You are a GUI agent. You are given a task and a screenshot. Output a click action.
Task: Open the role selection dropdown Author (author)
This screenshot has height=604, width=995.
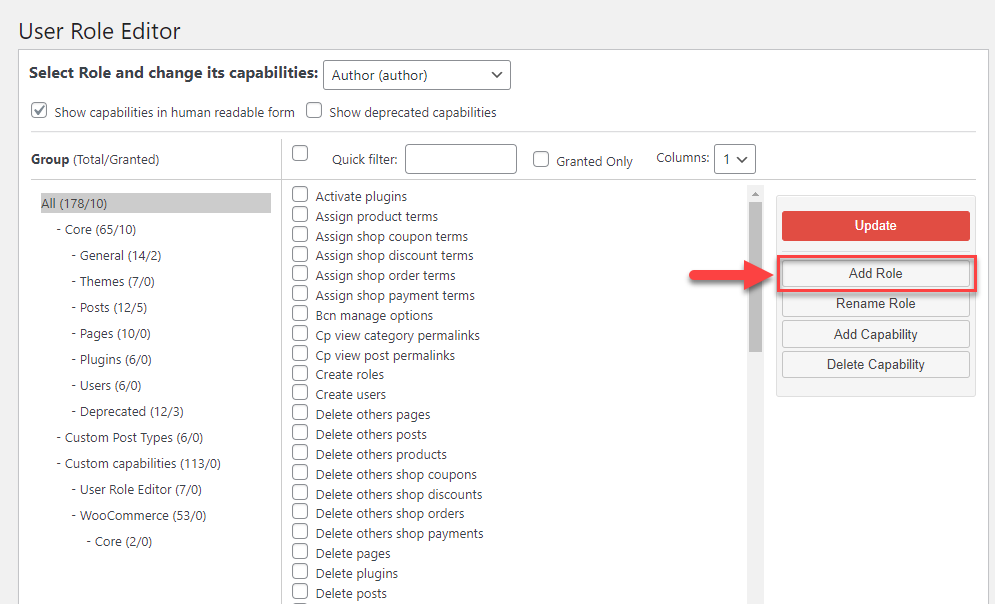(416, 75)
